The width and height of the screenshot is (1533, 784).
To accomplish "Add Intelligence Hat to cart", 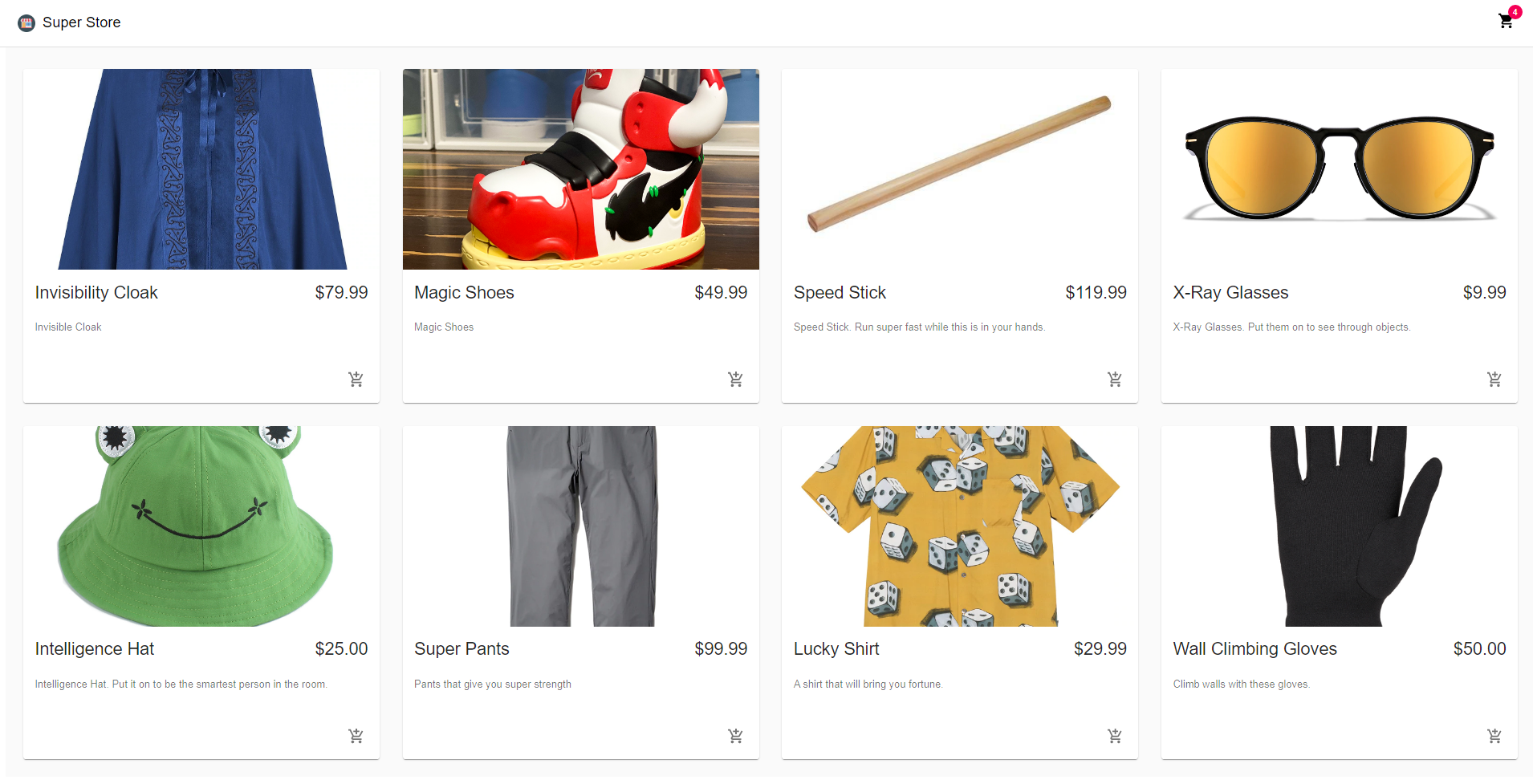I will (x=356, y=736).
